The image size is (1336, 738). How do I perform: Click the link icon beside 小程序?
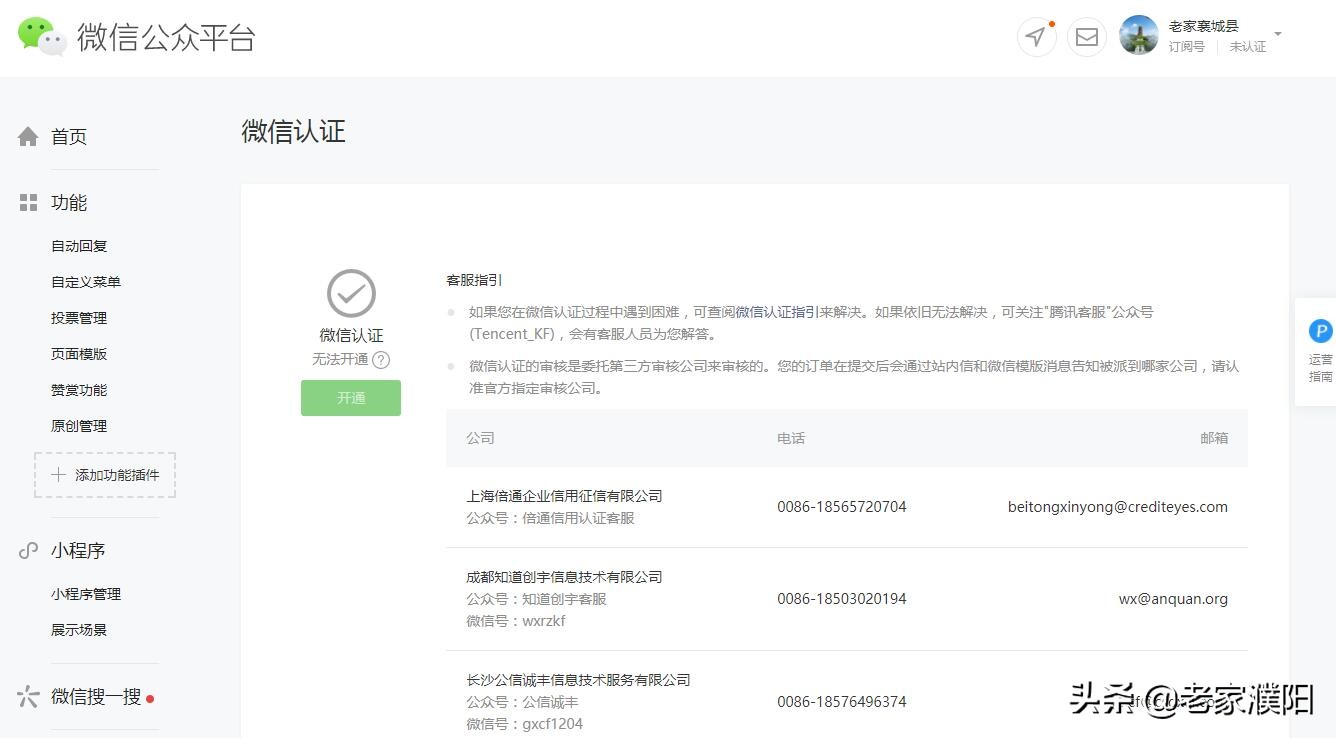coord(29,549)
